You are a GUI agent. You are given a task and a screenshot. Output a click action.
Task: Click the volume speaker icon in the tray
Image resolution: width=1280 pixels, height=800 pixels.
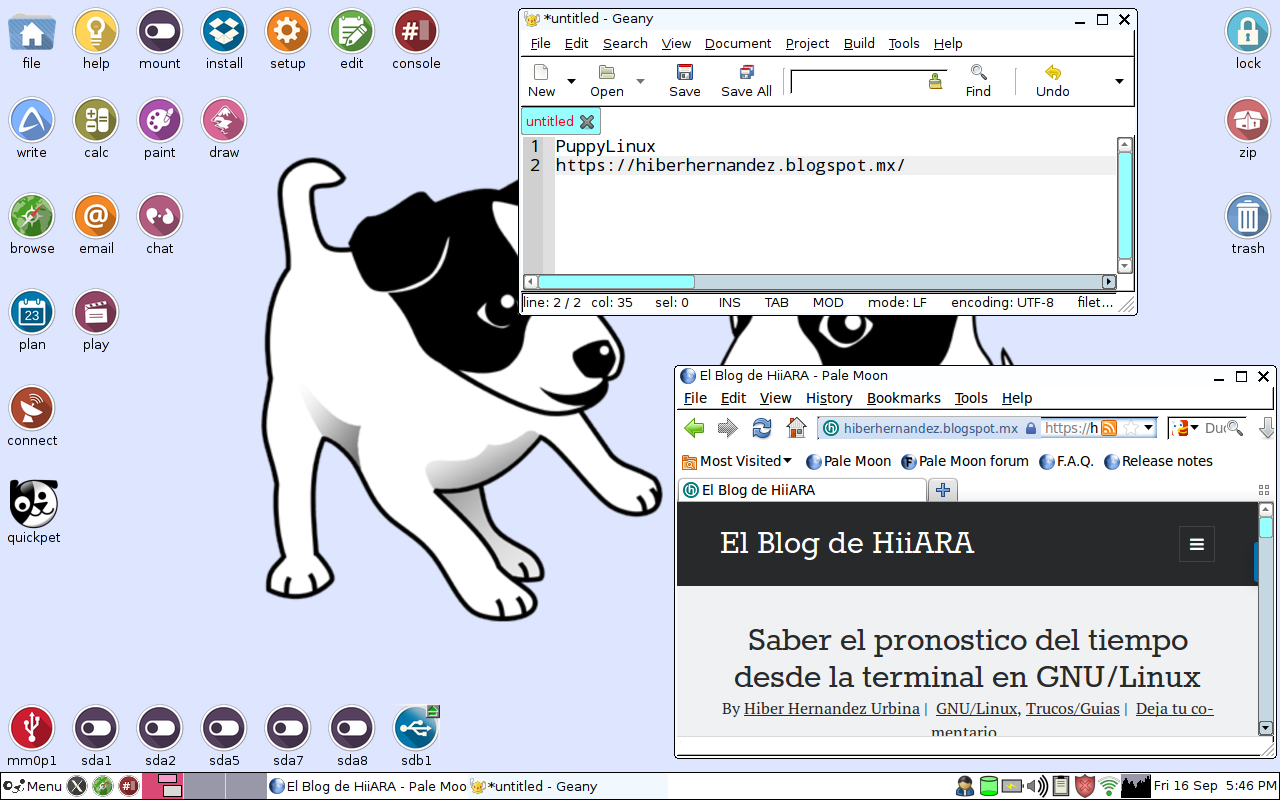pyautogui.click(x=1037, y=786)
